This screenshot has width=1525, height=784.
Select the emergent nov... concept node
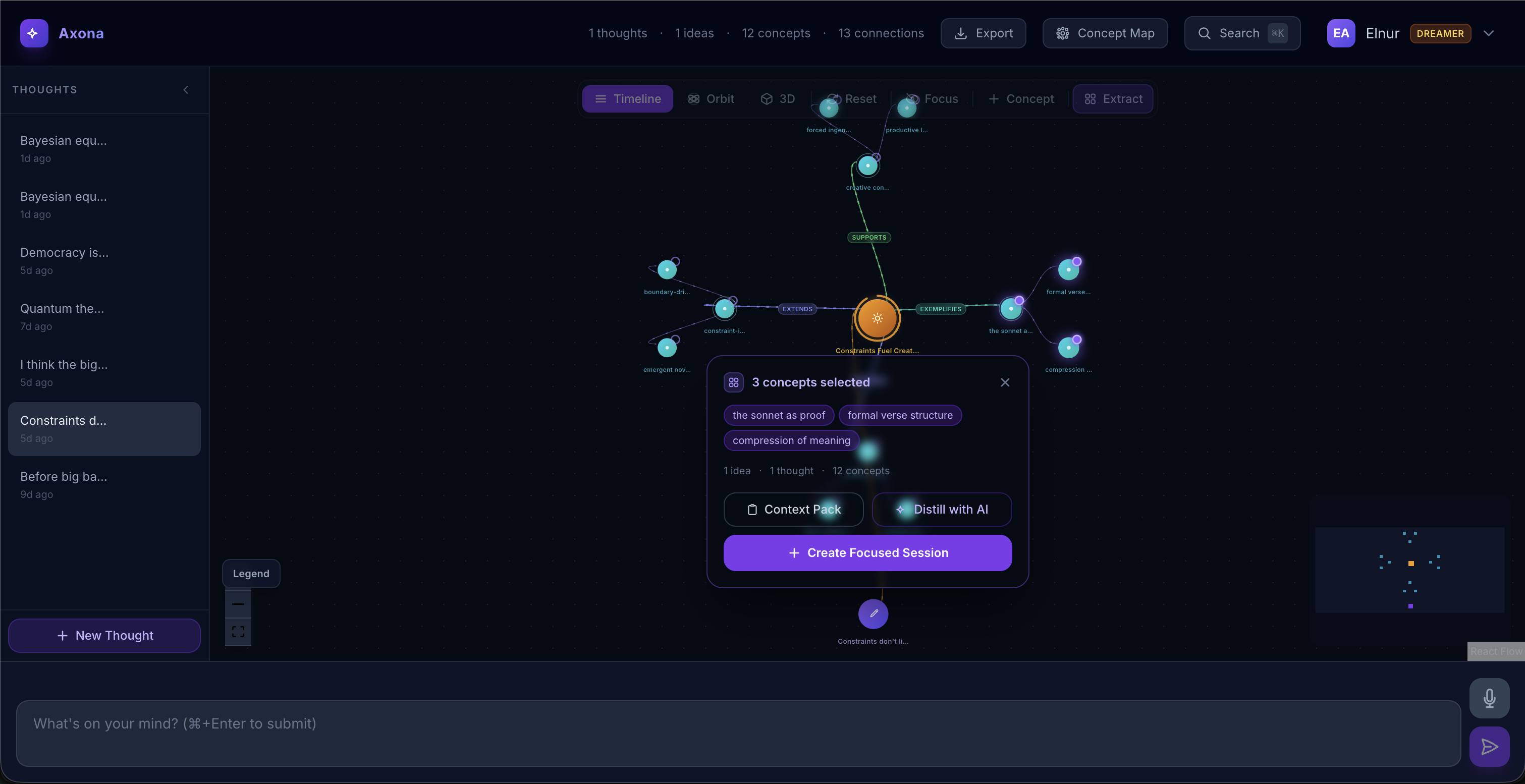coord(667,348)
